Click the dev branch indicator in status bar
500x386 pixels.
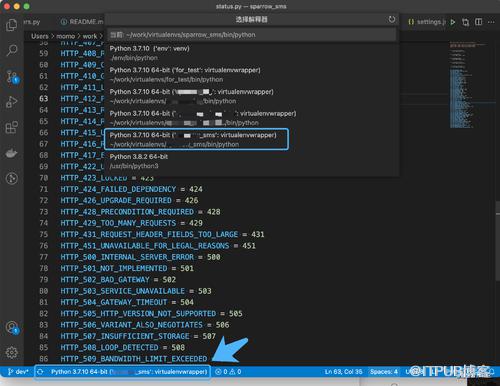pyautogui.click(x=18, y=371)
